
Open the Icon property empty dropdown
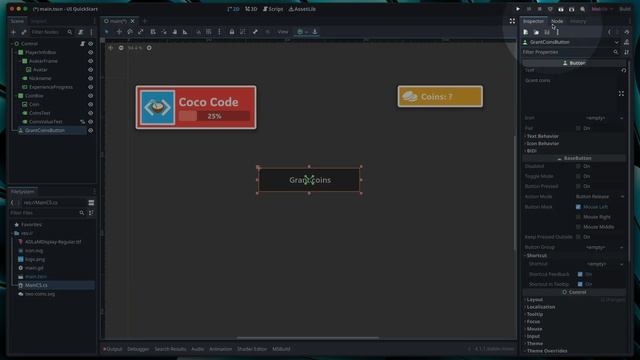tap(600, 118)
